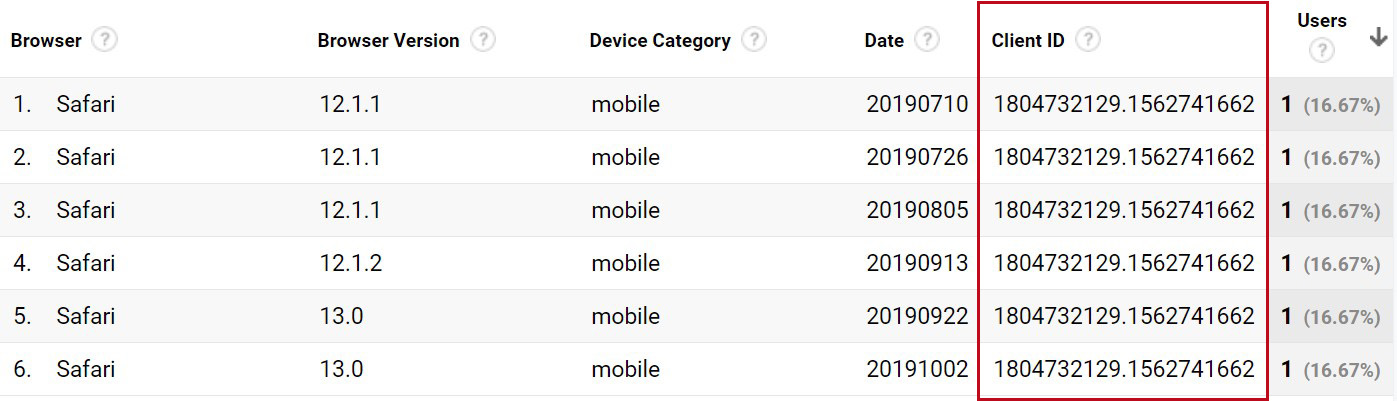
Task: Toggle the Users sort arrow
Action: coord(1378,37)
